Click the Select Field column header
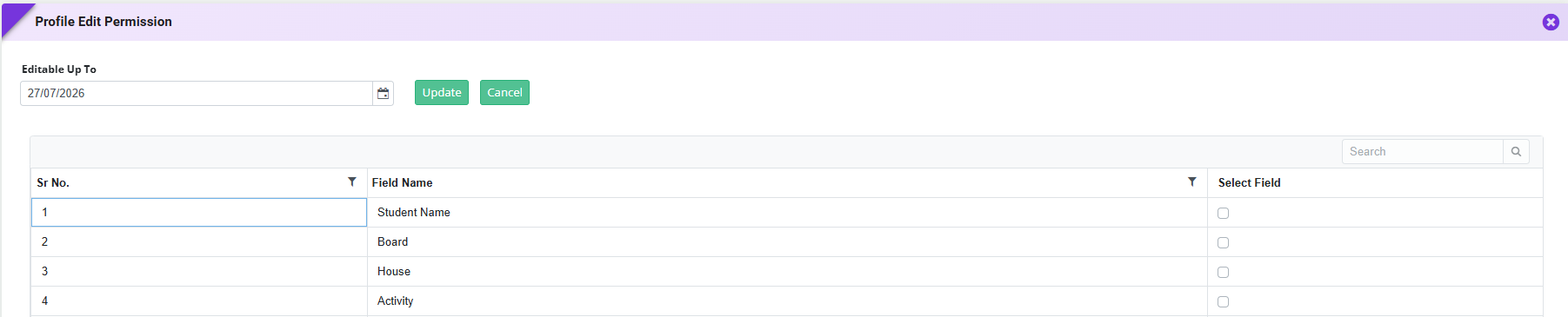 [1249, 182]
